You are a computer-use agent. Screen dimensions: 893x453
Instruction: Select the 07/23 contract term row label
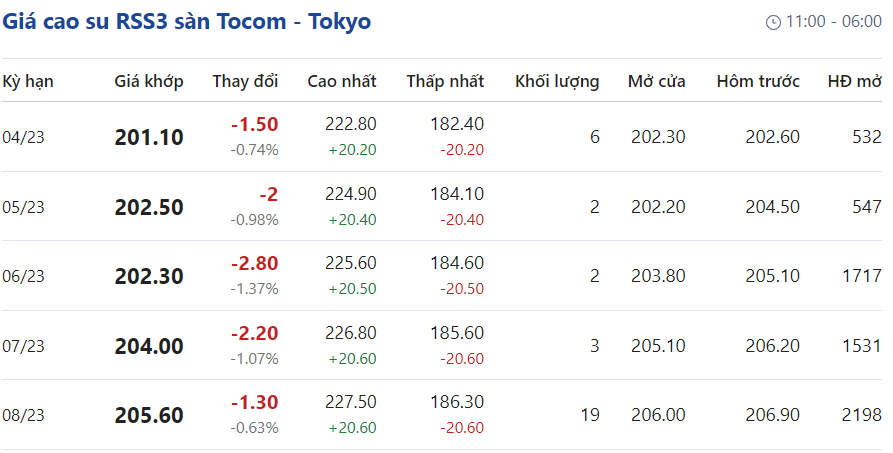[x=24, y=346]
